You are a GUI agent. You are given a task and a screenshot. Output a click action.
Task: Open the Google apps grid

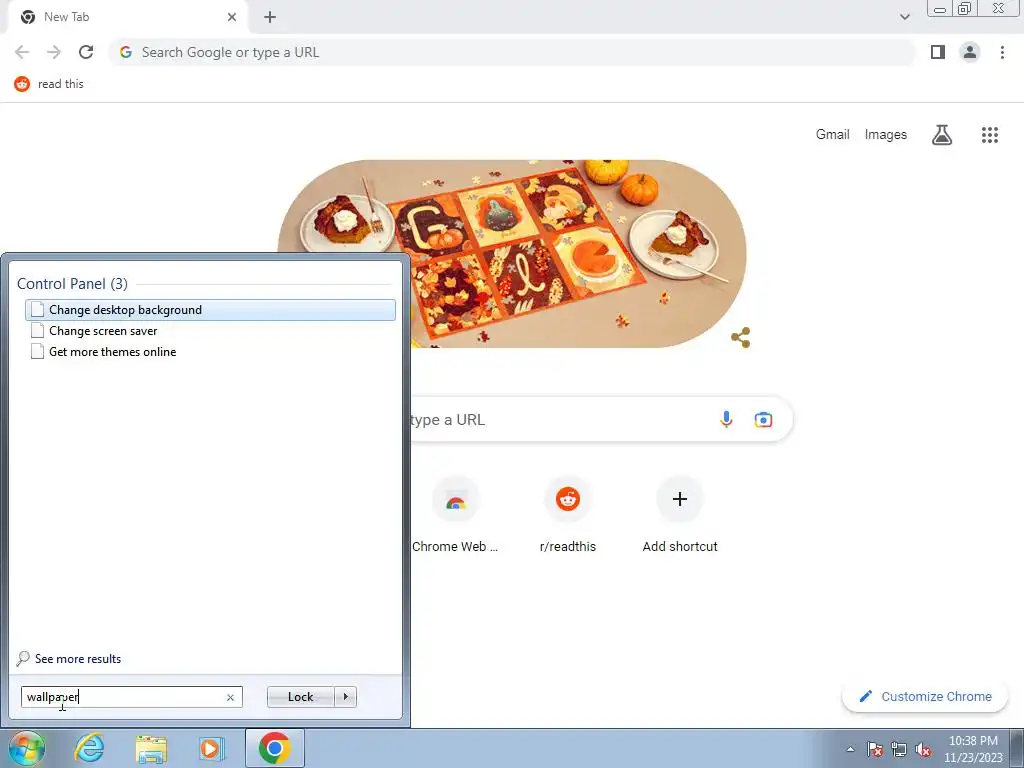(989, 135)
